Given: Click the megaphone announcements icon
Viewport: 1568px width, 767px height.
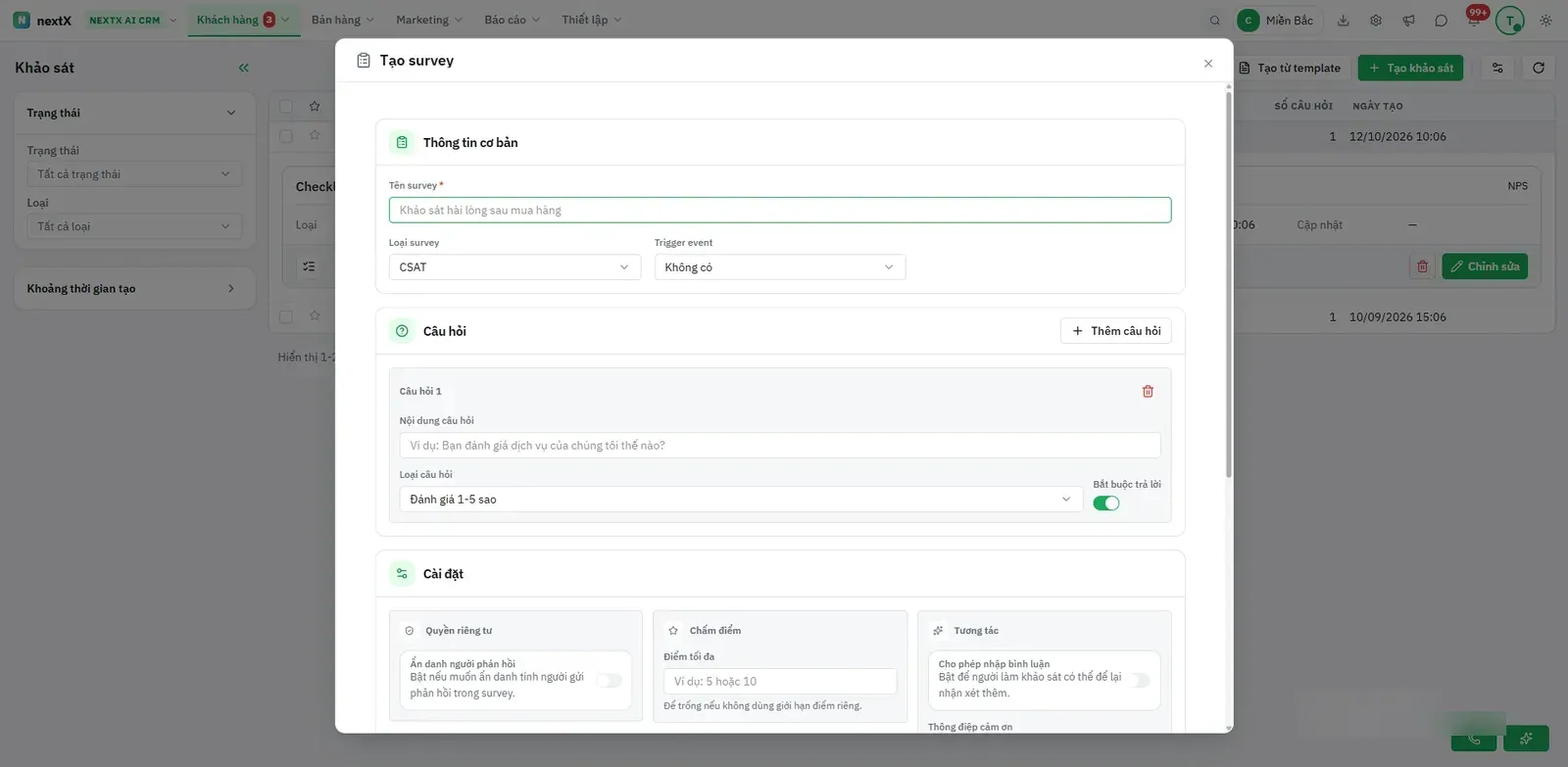Looking at the screenshot, I should 1408,21.
